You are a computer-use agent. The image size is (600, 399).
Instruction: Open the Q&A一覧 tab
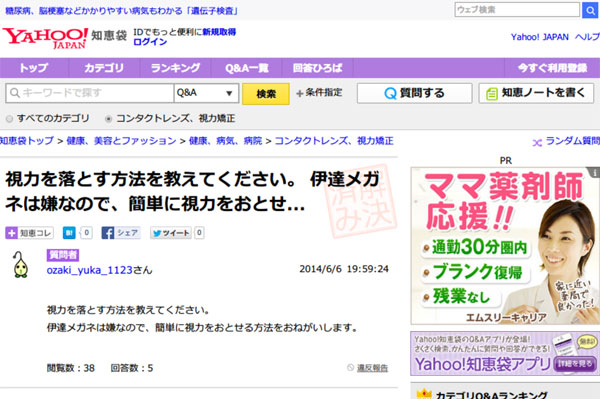click(246, 68)
